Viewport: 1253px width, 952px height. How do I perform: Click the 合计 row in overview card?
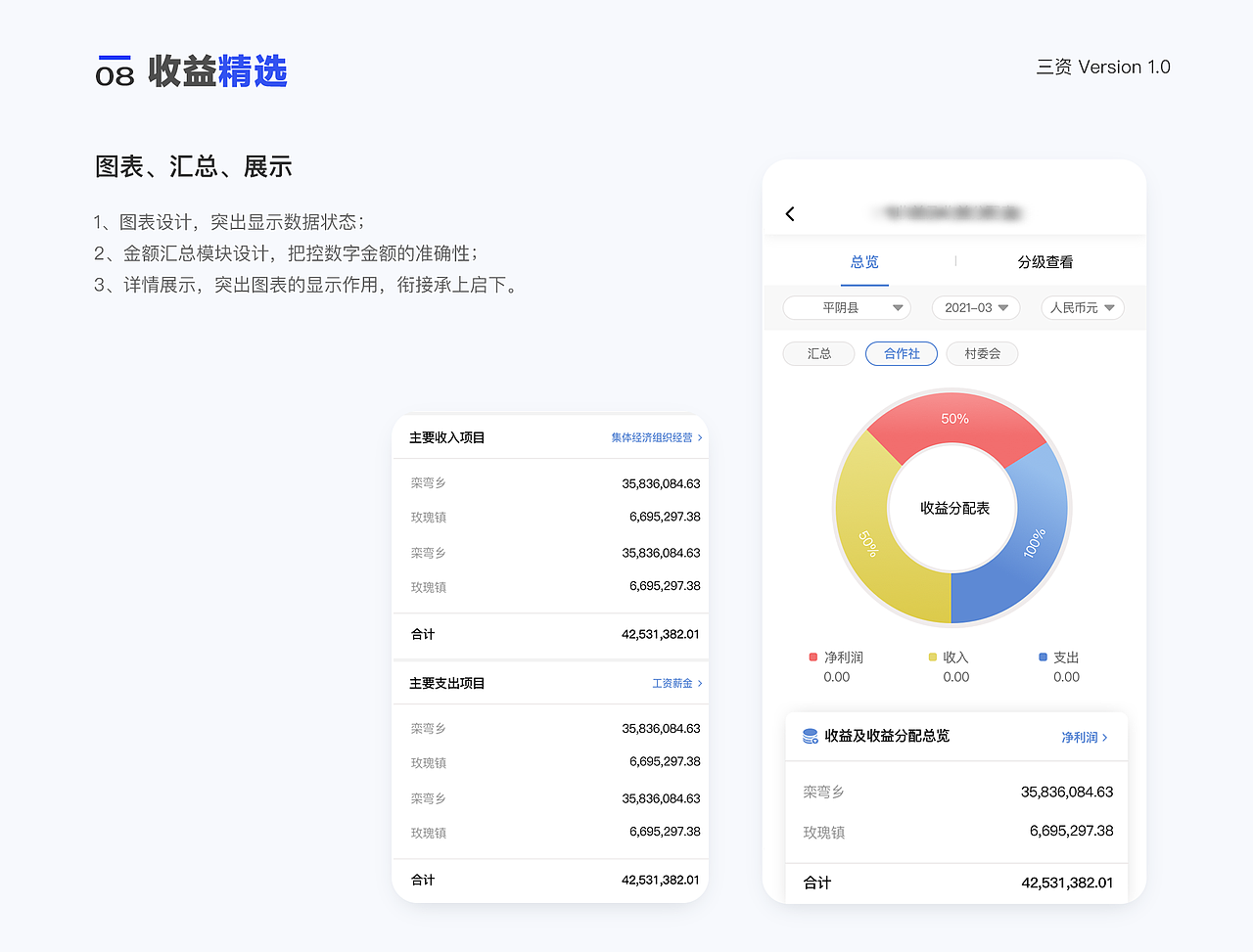(x=957, y=883)
